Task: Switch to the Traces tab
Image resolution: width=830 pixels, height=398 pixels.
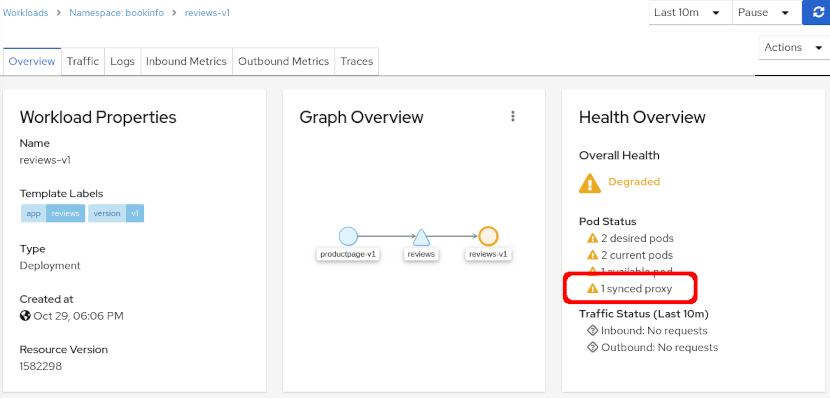Action: click(x=357, y=61)
